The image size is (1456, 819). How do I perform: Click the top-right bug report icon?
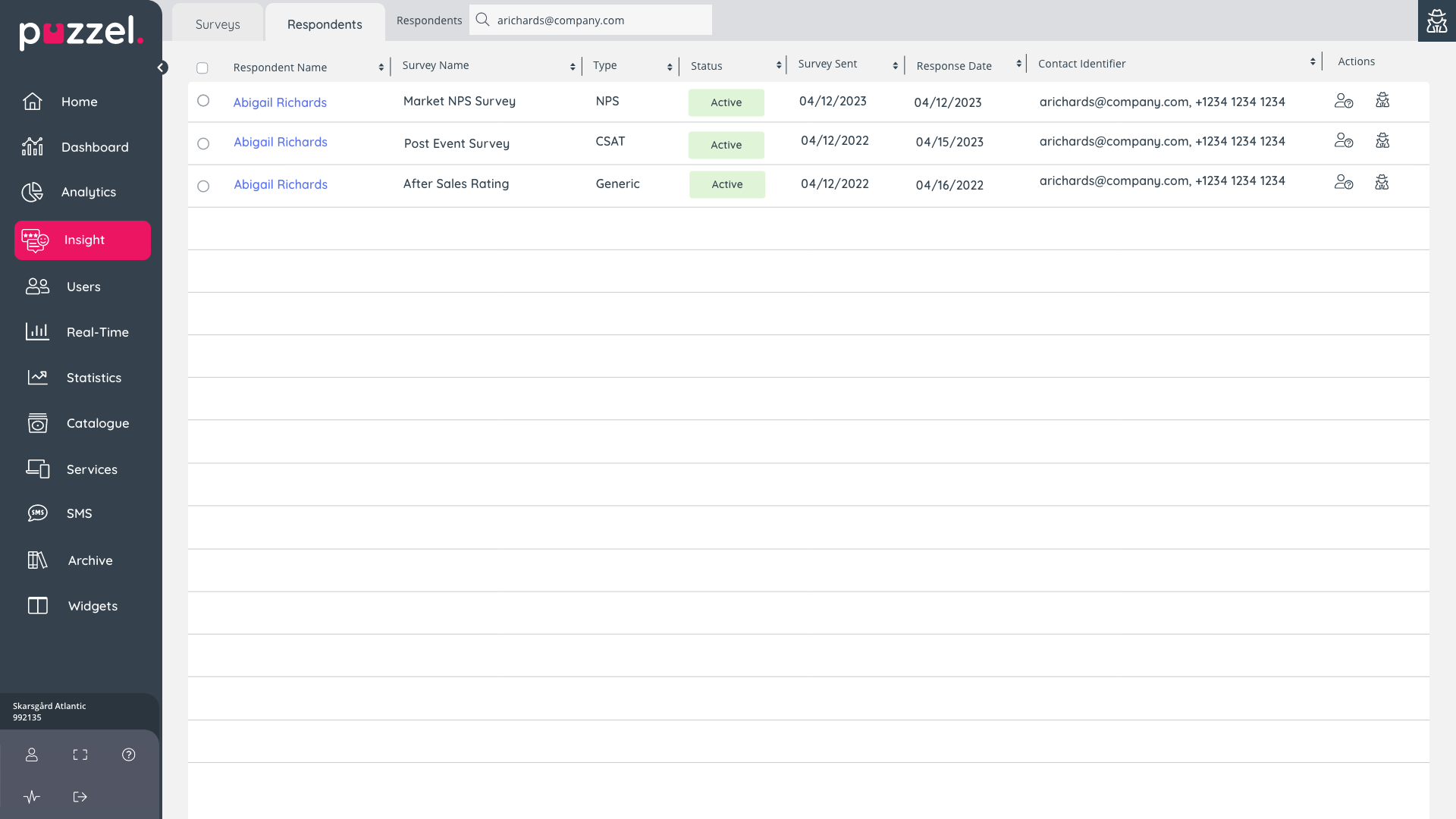coord(1436,20)
